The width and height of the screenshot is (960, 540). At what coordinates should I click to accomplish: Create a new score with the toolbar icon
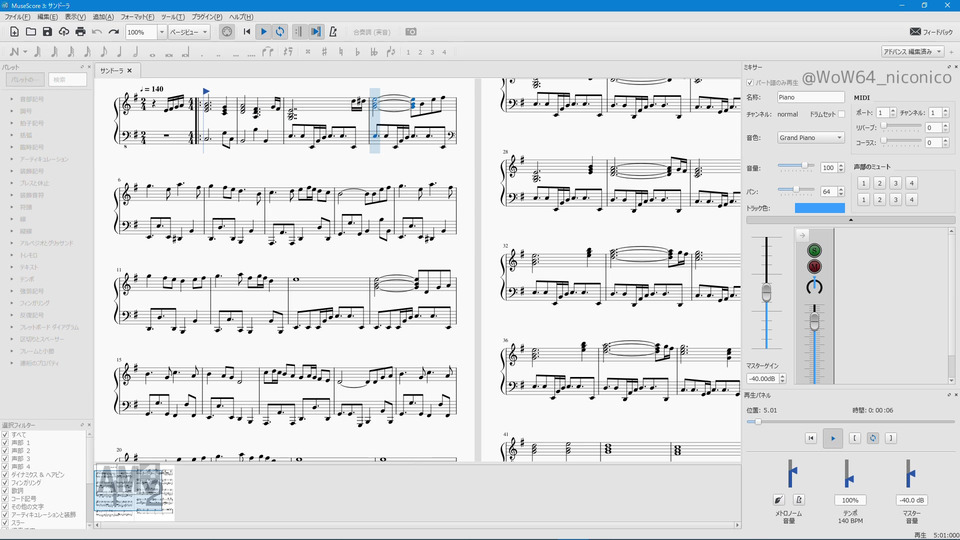pyautogui.click(x=14, y=32)
